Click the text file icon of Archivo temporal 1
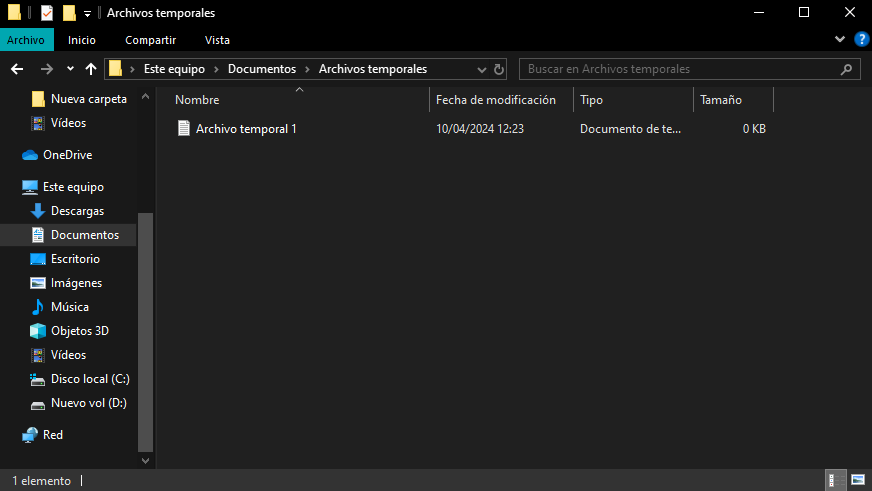The height and width of the screenshot is (491, 872). coord(184,128)
